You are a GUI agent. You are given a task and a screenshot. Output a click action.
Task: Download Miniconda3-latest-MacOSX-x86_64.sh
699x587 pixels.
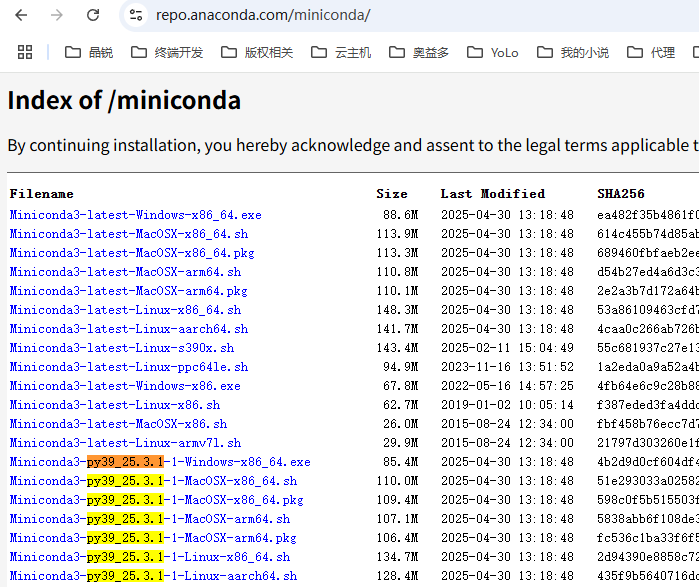pyautogui.click(x=129, y=234)
